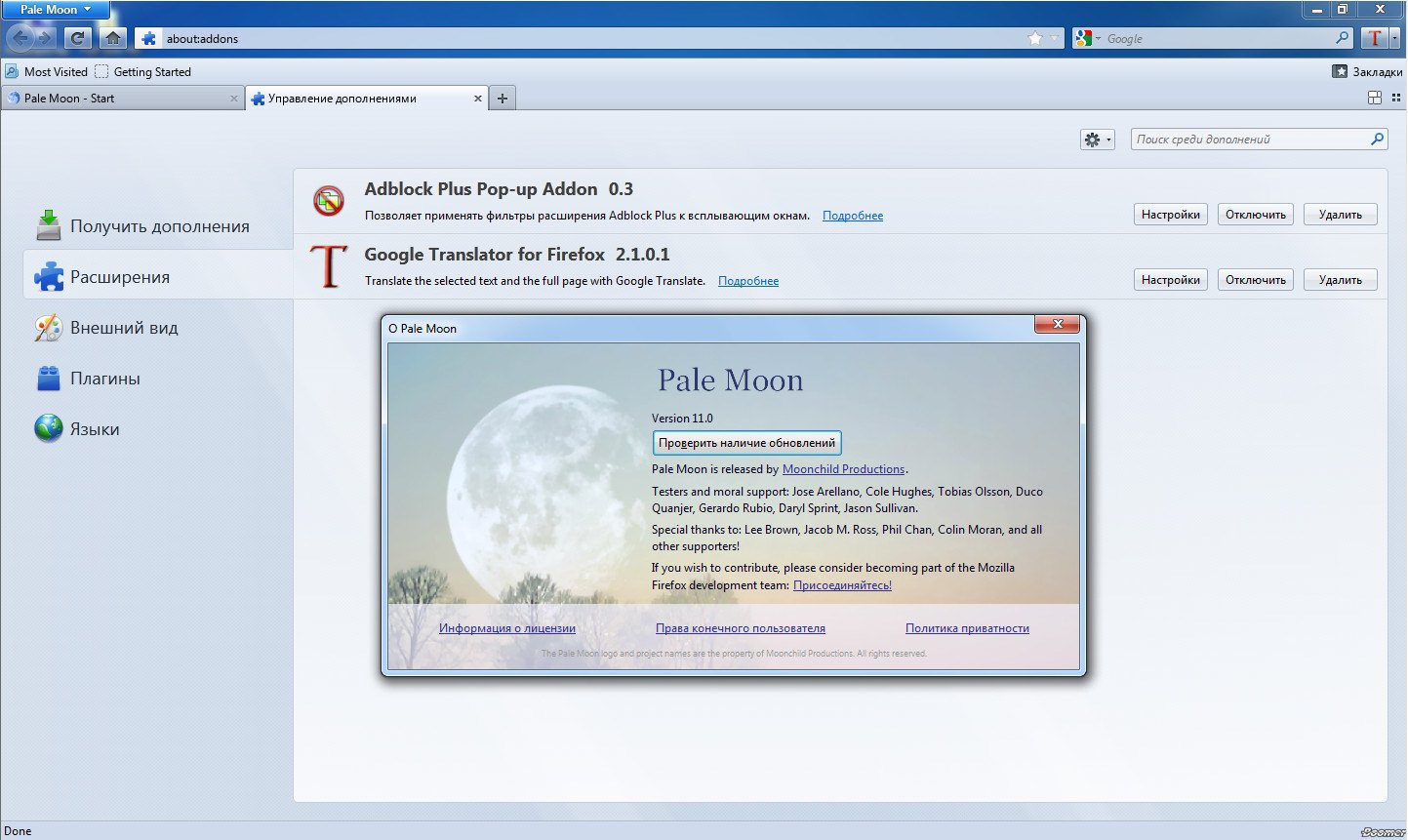Go back with the Back arrow
1408x840 pixels.
click(21, 38)
